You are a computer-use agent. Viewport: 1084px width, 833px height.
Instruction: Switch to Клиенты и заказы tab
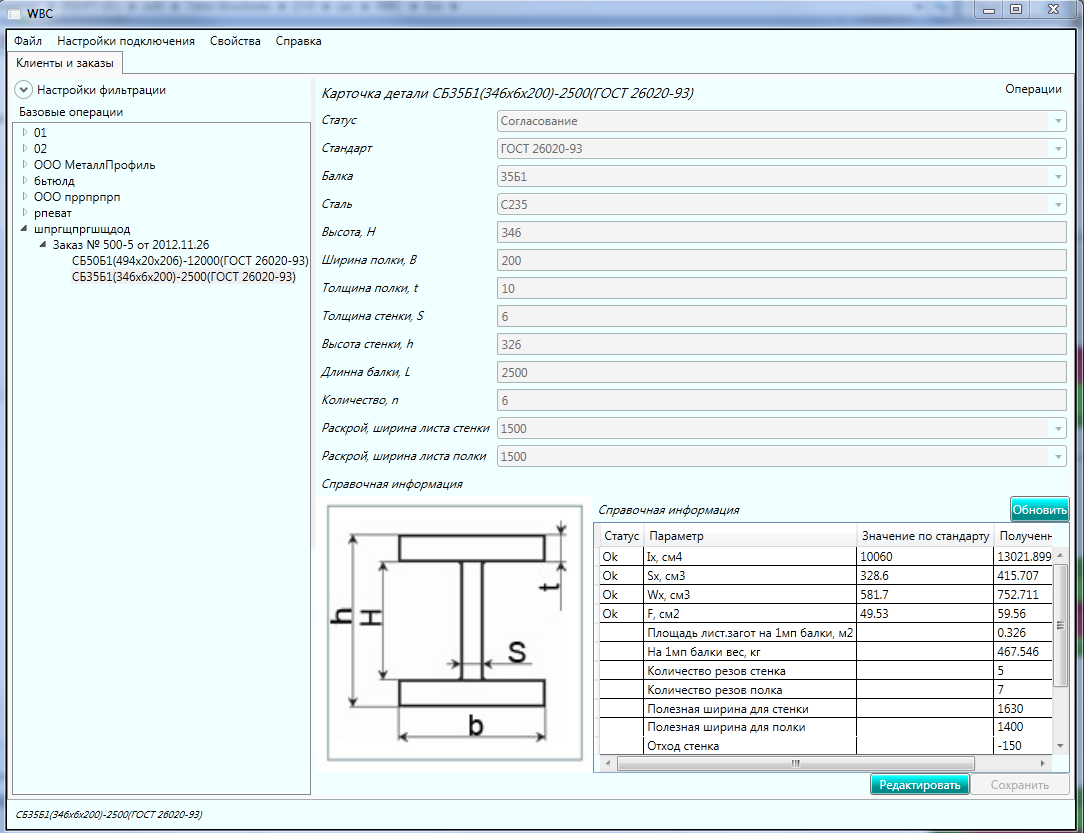point(65,64)
